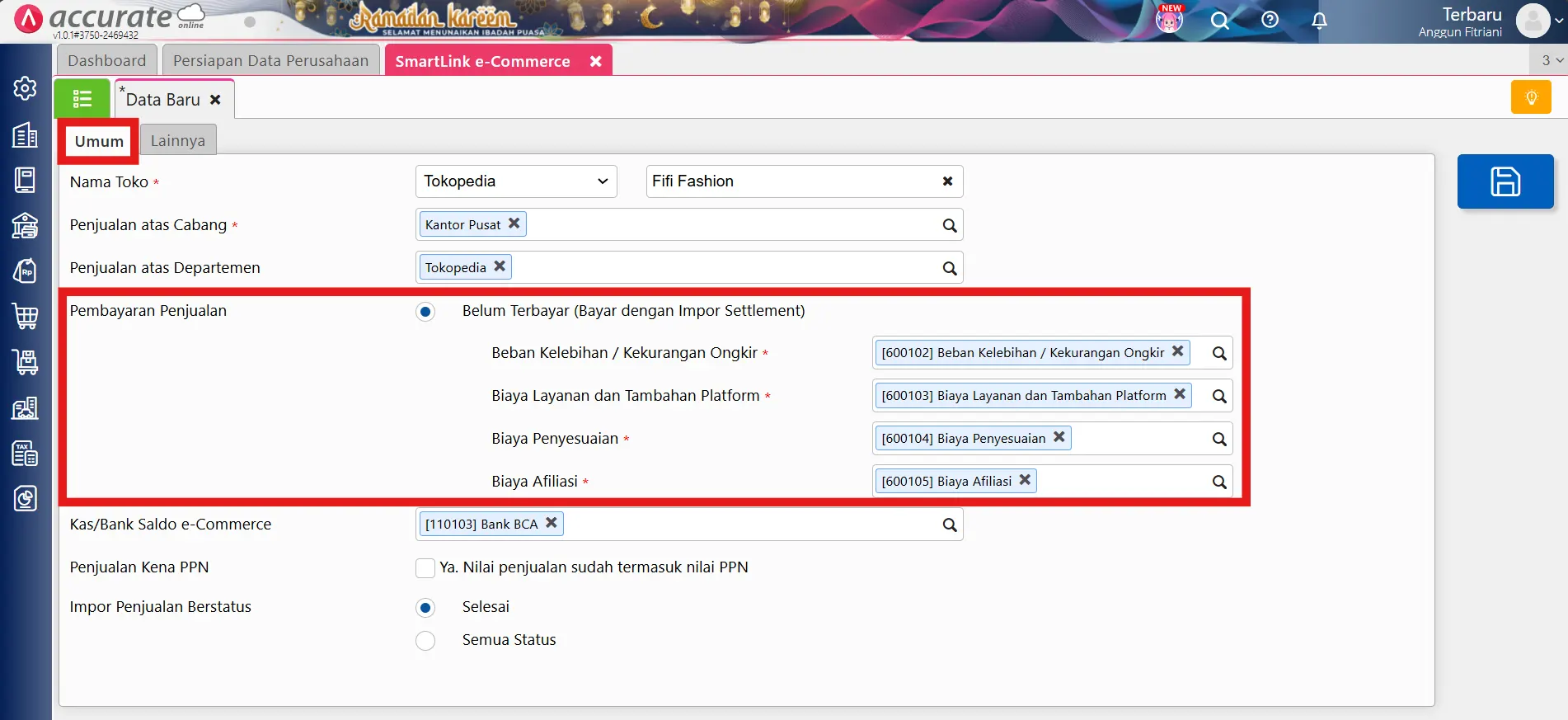
Task: Search Biaya Penyesuaian account magnifier
Action: tap(1219, 439)
